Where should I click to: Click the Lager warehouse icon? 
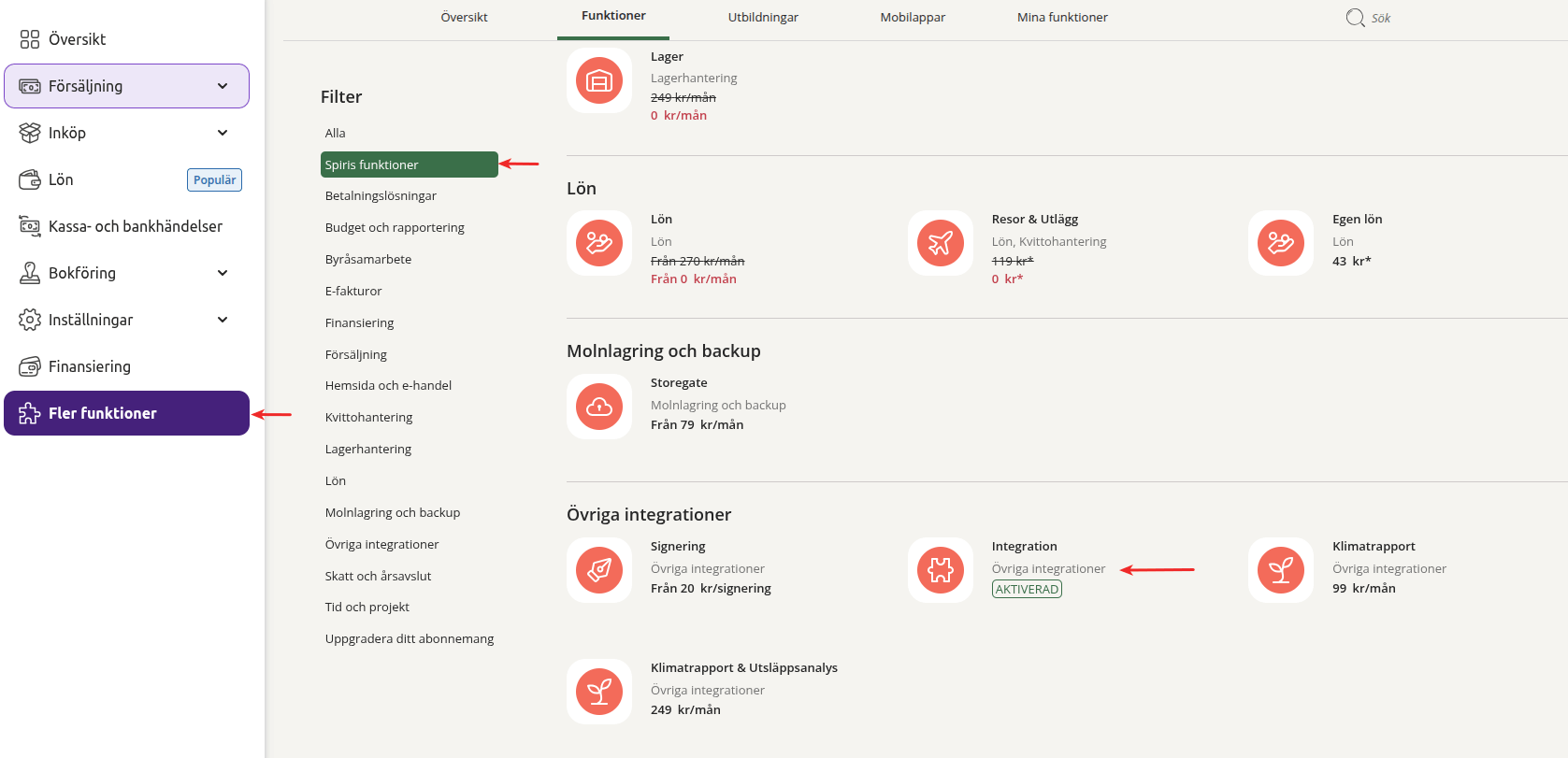tap(599, 81)
